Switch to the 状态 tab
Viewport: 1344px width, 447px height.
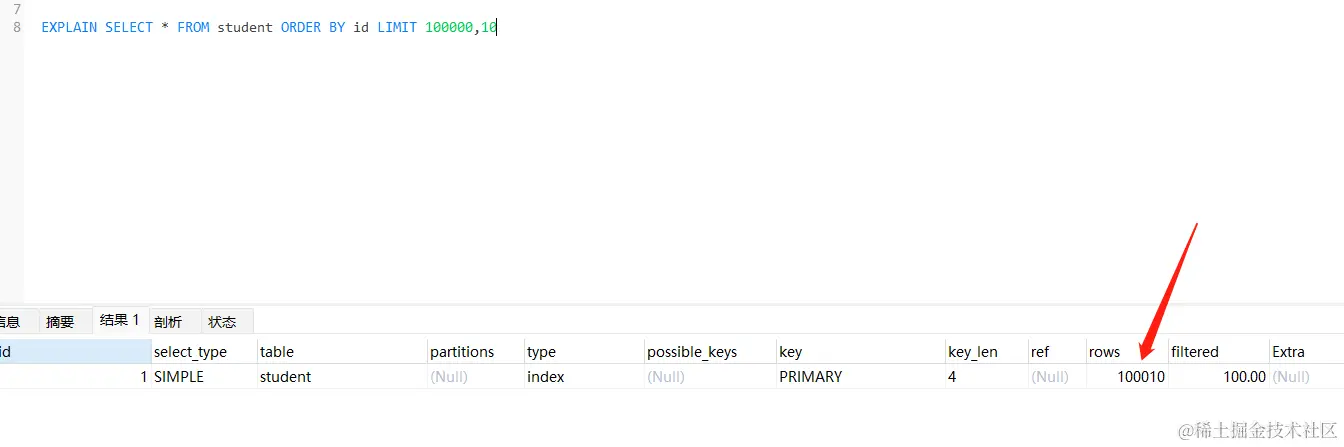click(221, 322)
